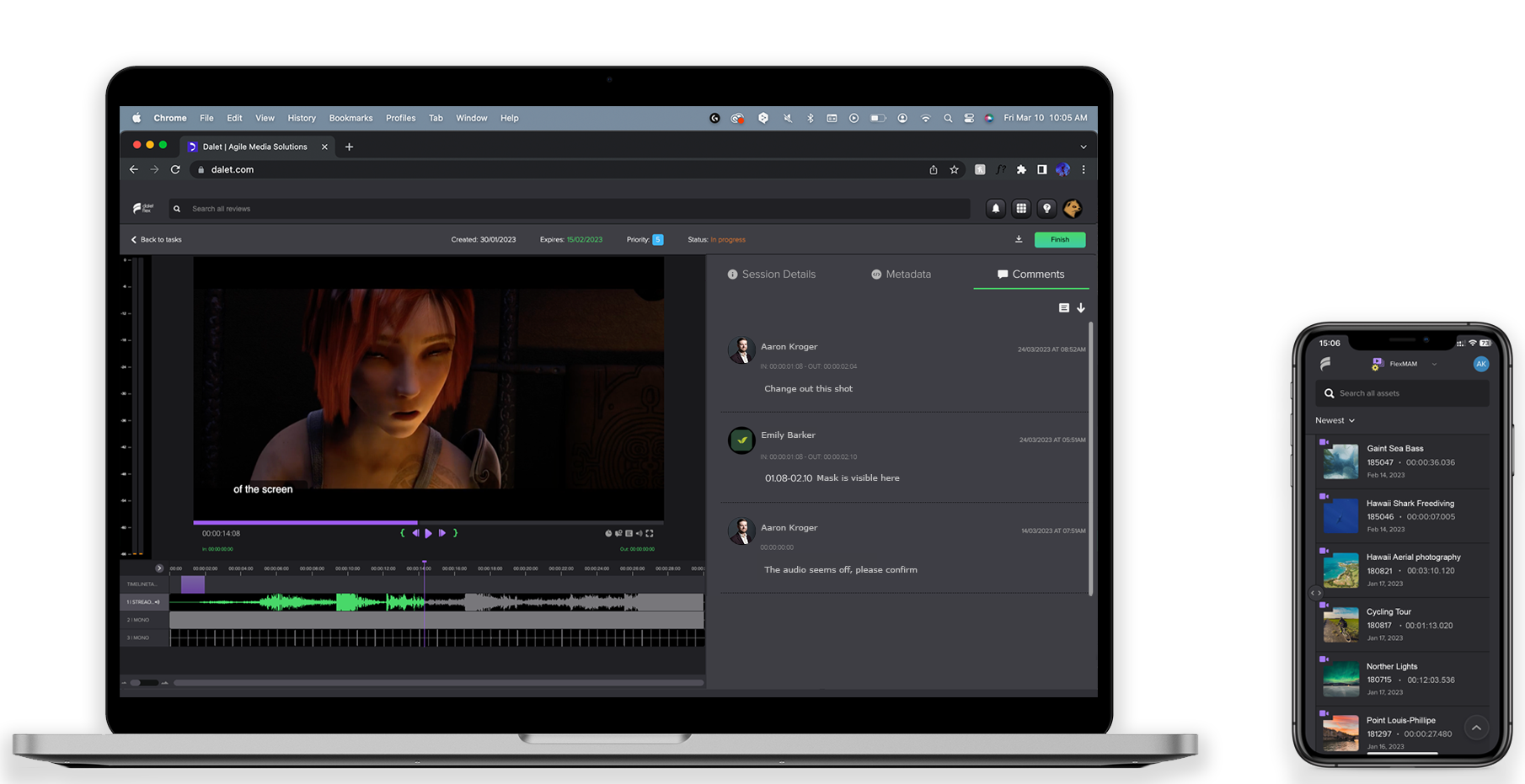Click the download icon beside Finish

(x=1019, y=239)
